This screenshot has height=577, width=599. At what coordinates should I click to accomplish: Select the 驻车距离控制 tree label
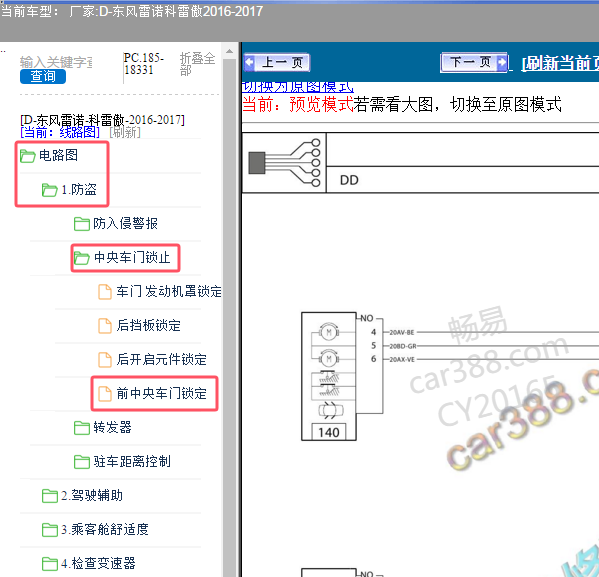point(132,462)
